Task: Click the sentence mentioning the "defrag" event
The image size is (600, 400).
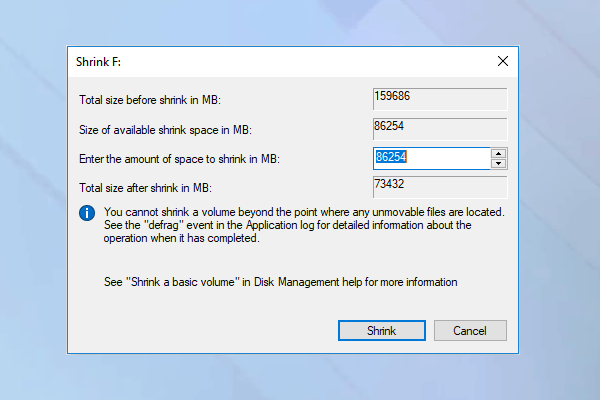Action: tap(290, 226)
